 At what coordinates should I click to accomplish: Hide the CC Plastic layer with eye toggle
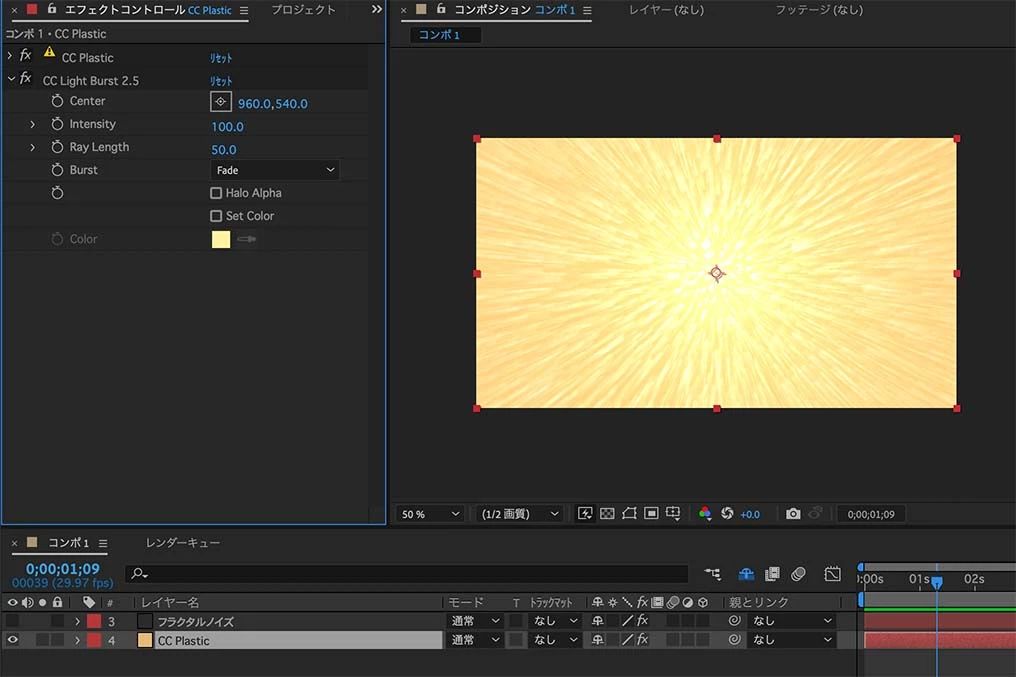(13, 640)
